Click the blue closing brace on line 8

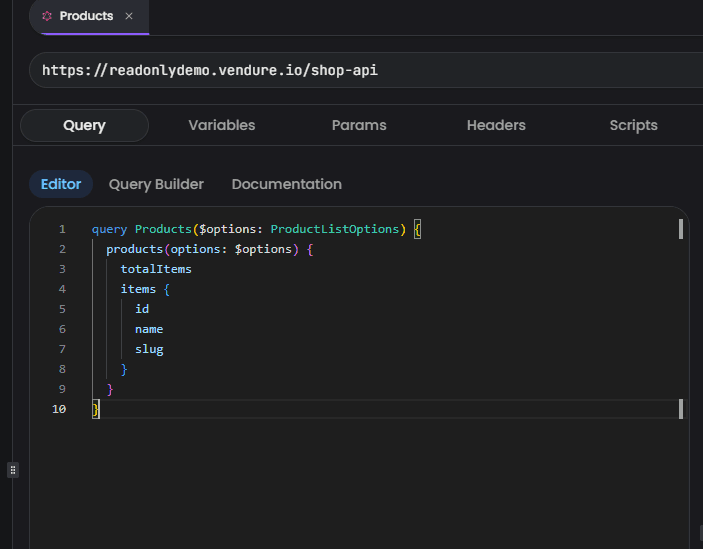(x=124, y=370)
